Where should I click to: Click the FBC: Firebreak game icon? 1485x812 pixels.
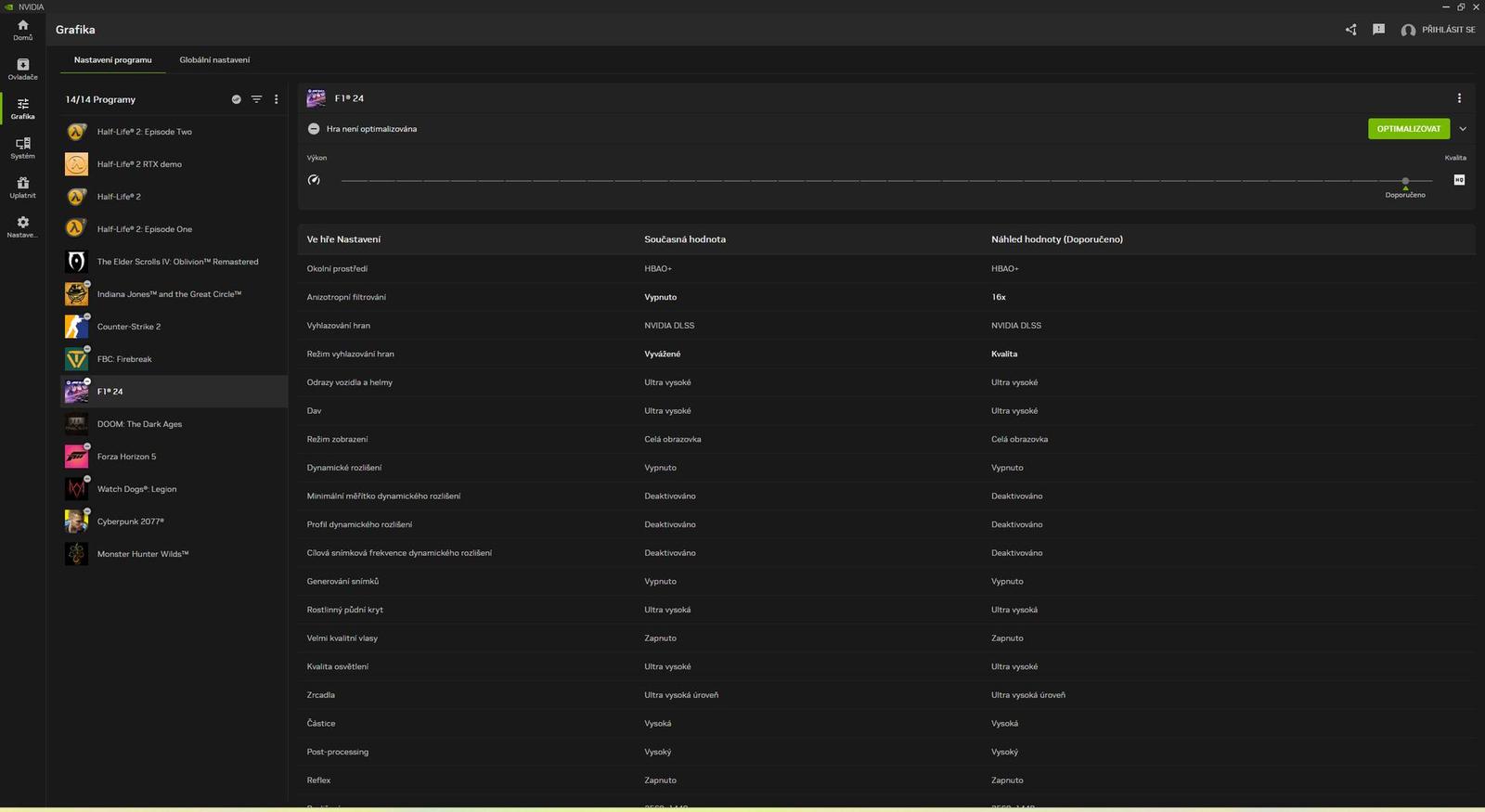[x=76, y=359]
